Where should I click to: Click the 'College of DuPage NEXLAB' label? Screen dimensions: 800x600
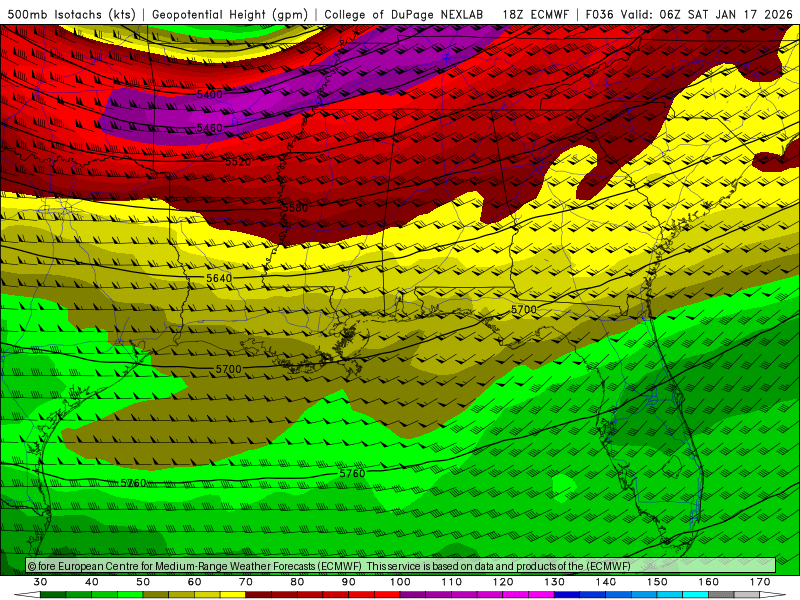point(404,14)
